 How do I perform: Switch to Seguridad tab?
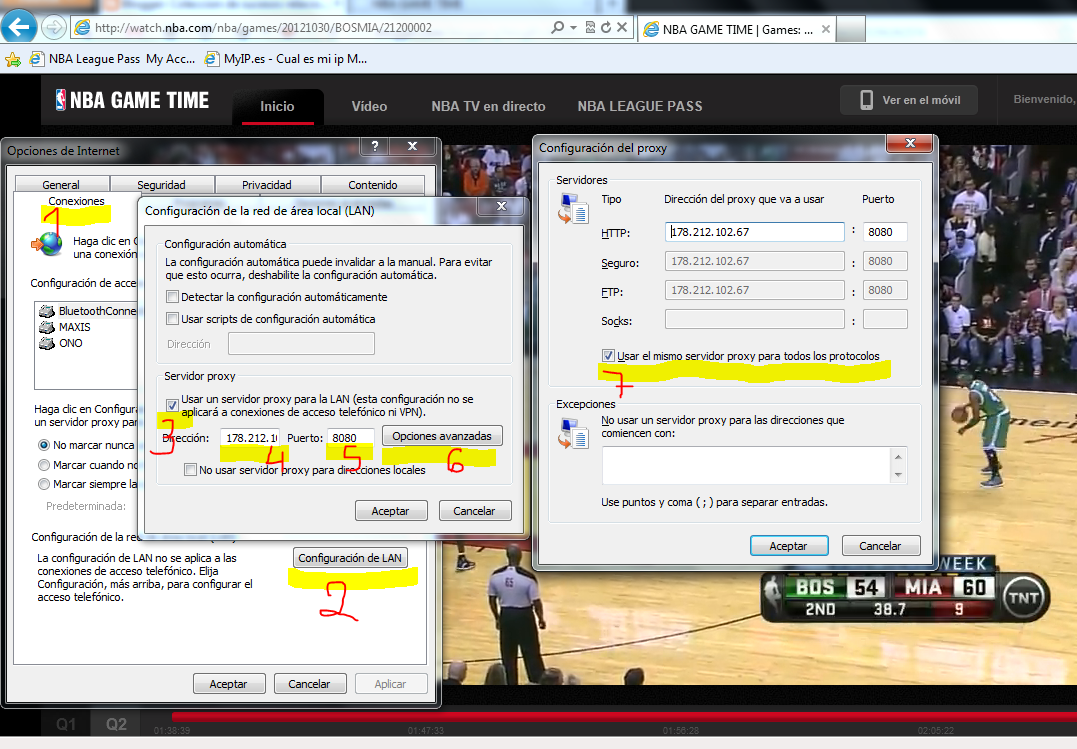point(161,184)
